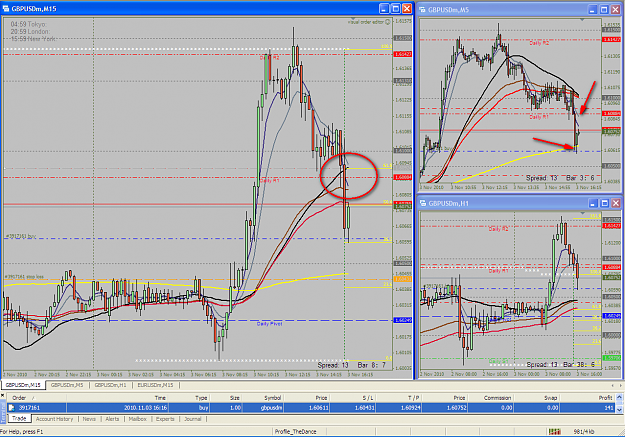Click the #3917161 stop loss line label
This screenshot has height=437, width=625.
pos(24,277)
